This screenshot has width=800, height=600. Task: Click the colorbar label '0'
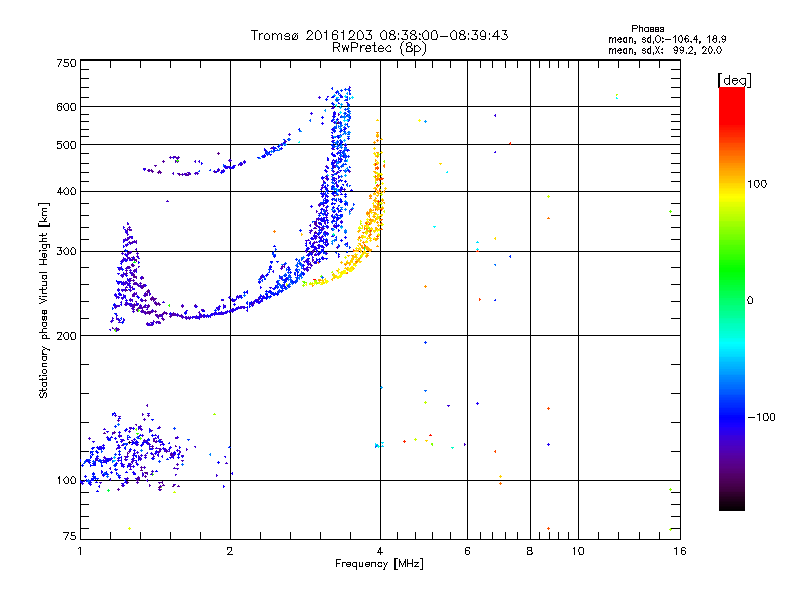(750, 301)
